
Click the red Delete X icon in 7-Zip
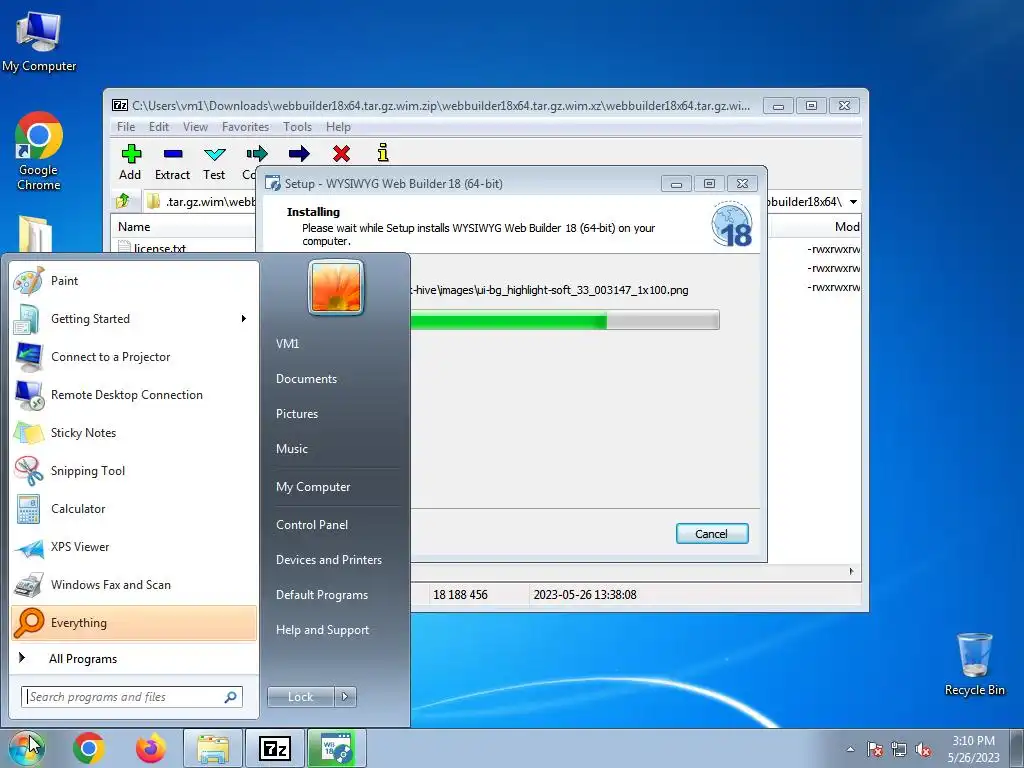(x=341, y=153)
